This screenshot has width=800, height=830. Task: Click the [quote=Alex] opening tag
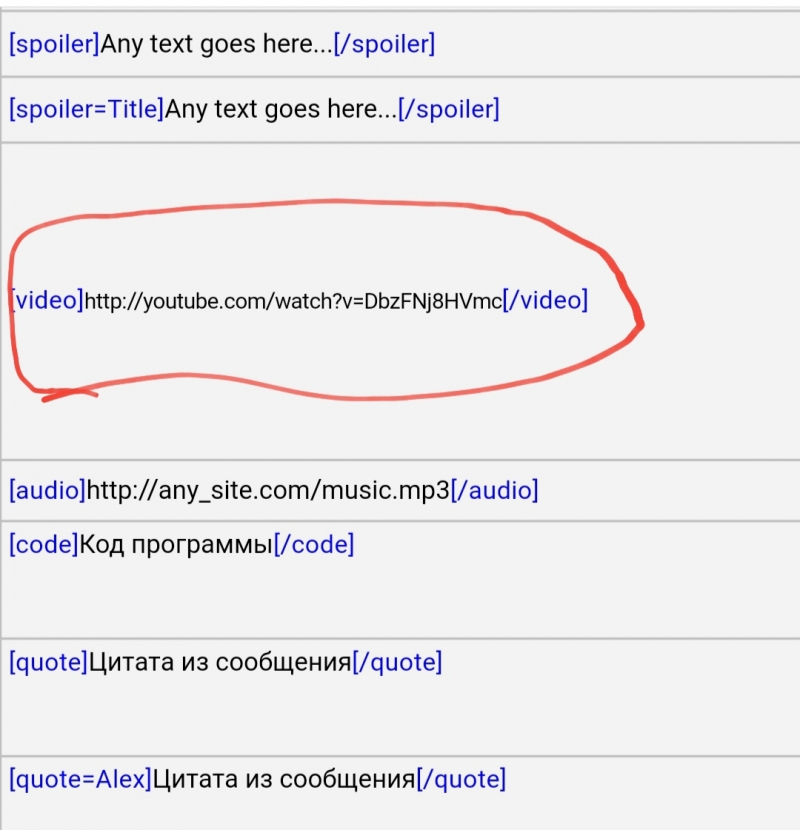80,779
